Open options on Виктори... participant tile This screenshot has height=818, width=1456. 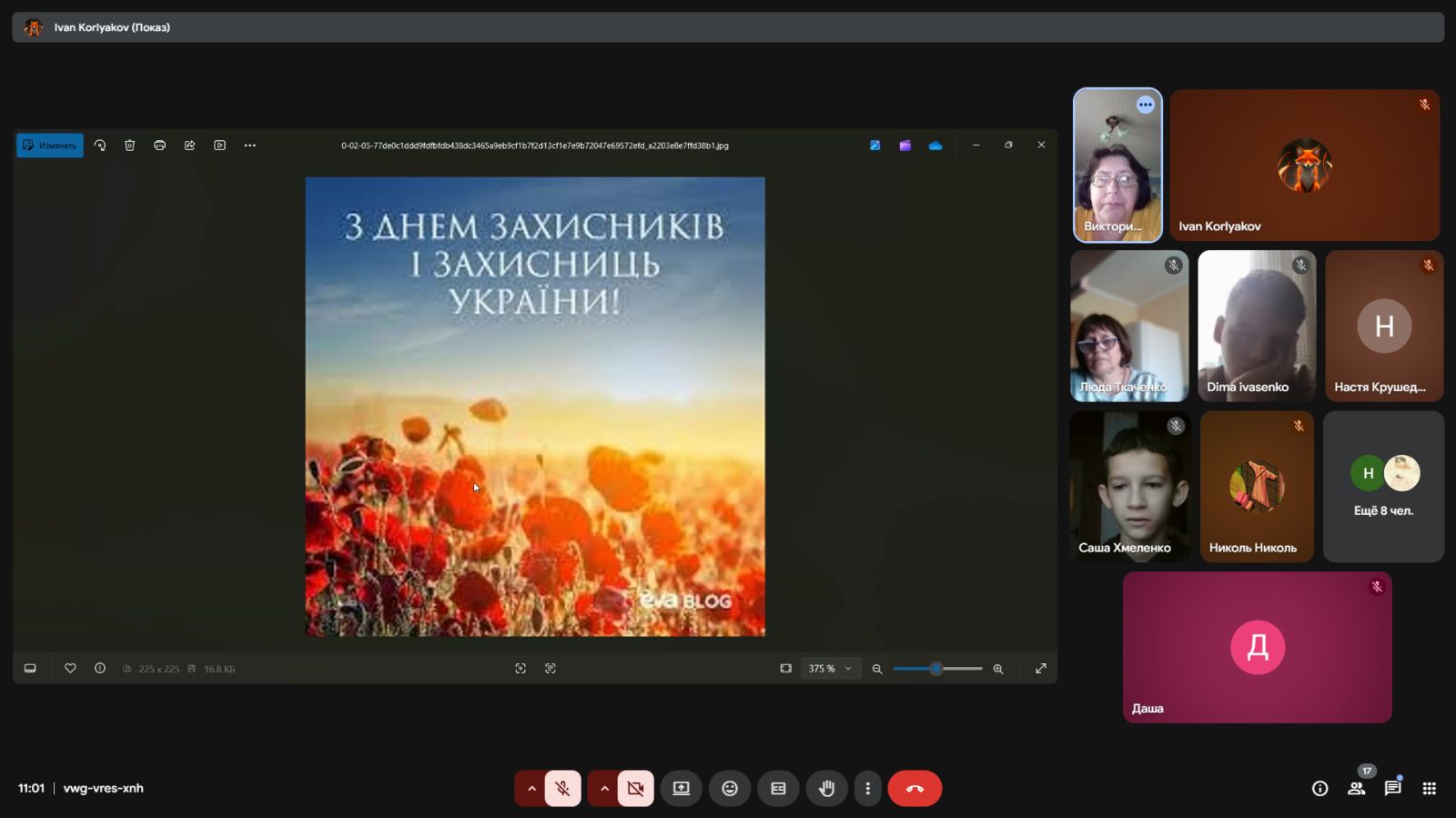pyautogui.click(x=1145, y=106)
